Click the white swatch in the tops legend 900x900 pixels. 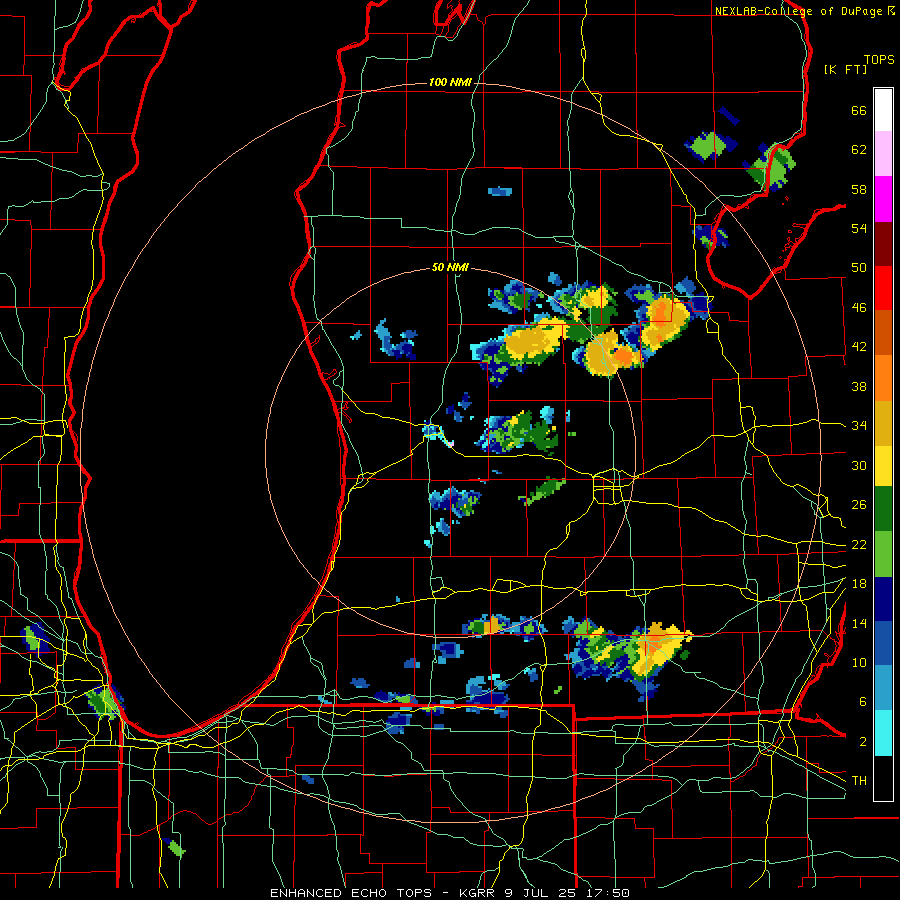[883, 110]
